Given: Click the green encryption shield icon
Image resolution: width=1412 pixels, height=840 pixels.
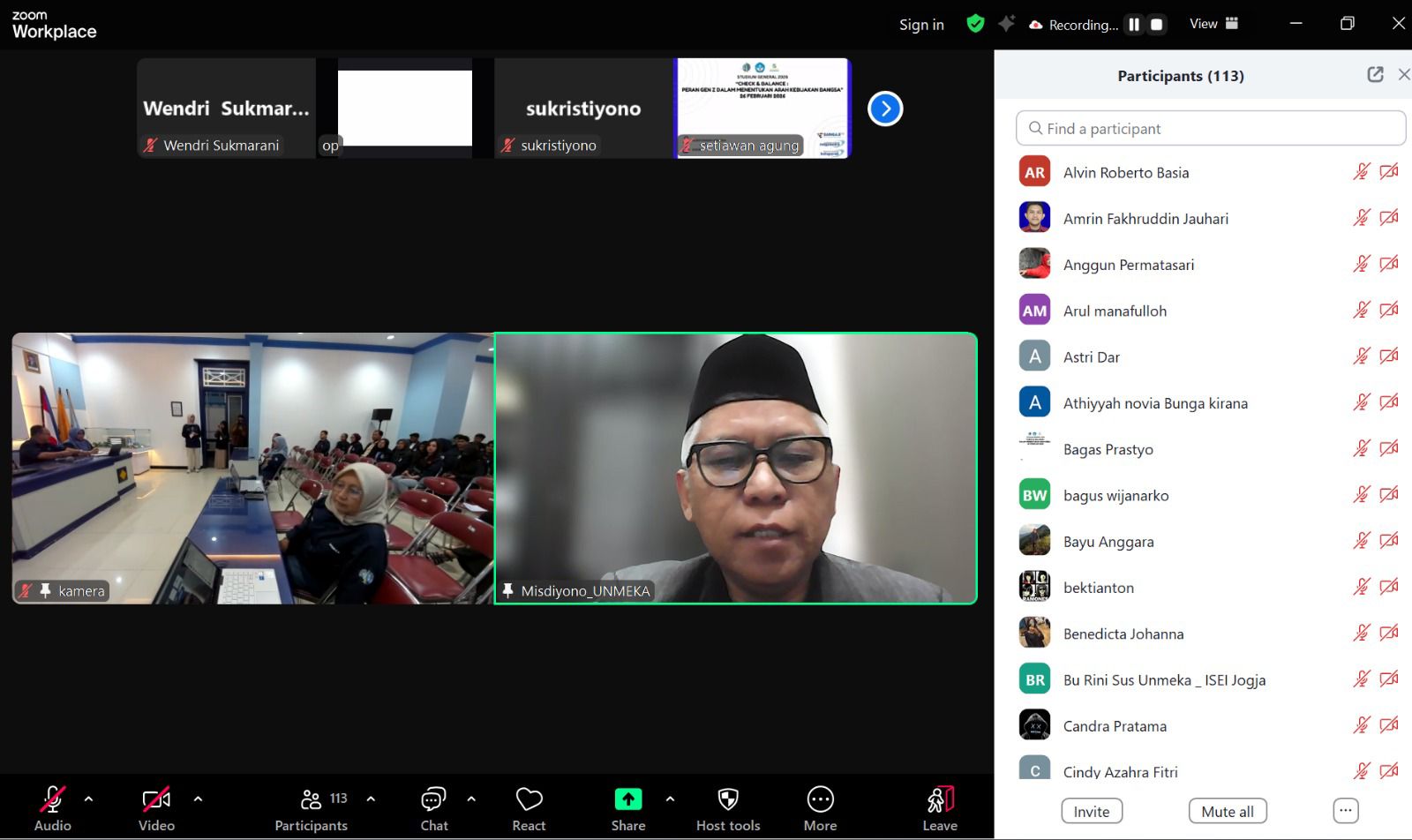Looking at the screenshot, I should 975,24.
